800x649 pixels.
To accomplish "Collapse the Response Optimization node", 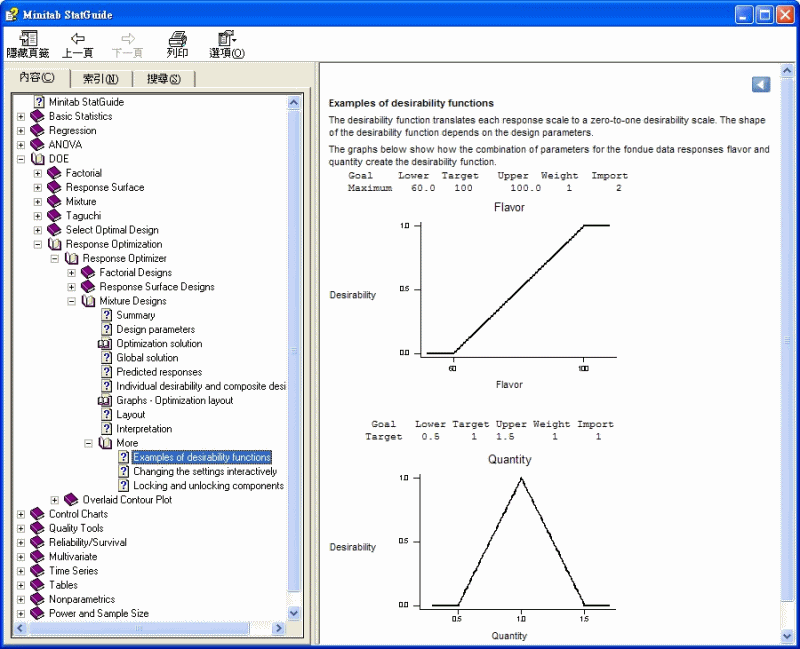I will (38, 244).
